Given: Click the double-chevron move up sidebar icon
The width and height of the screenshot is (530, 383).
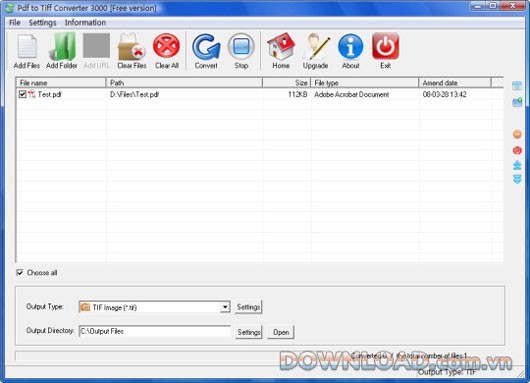Looking at the screenshot, I should [x=517, y=165].
